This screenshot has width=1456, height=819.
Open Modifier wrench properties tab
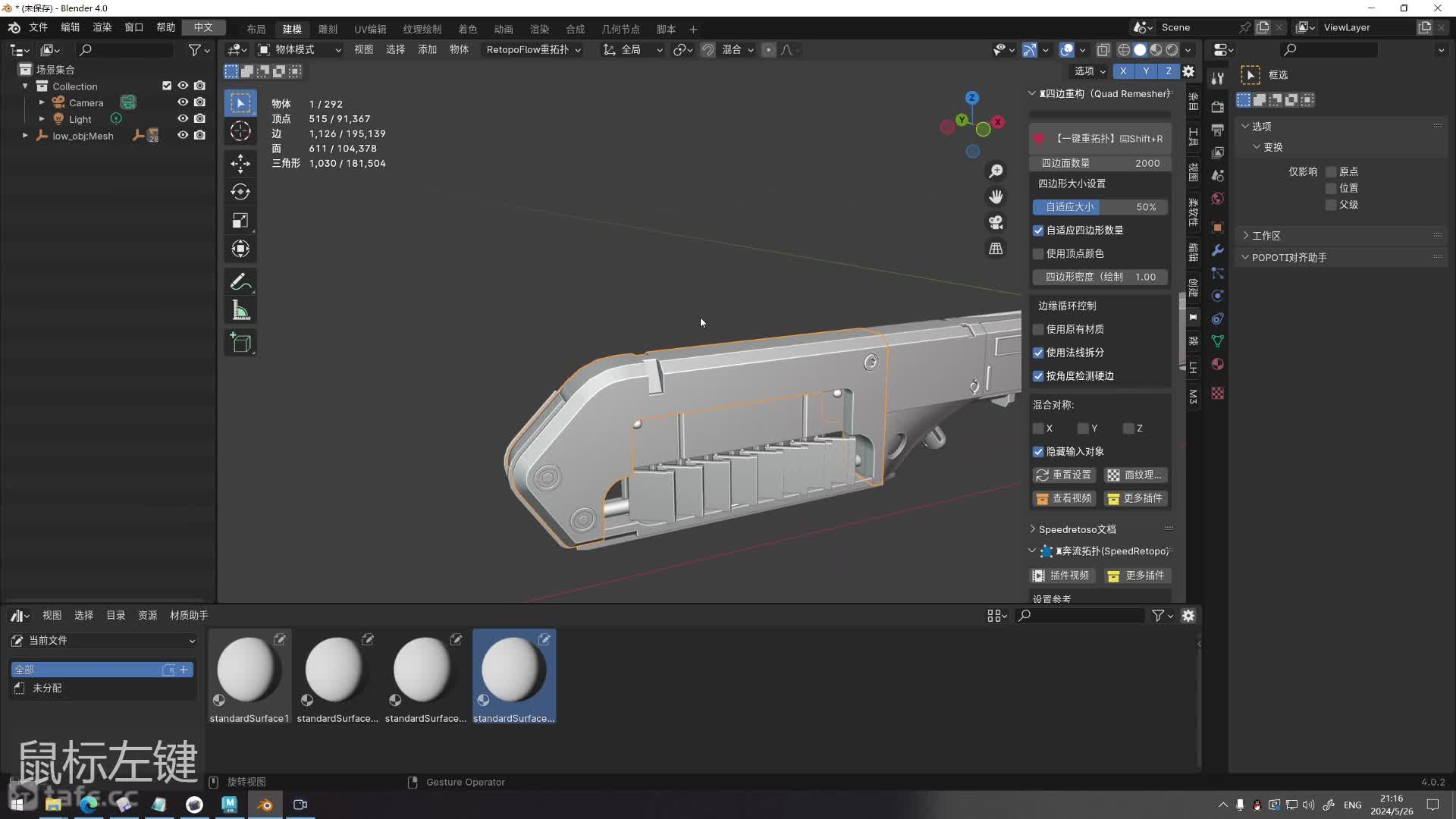click(1218, 250)
